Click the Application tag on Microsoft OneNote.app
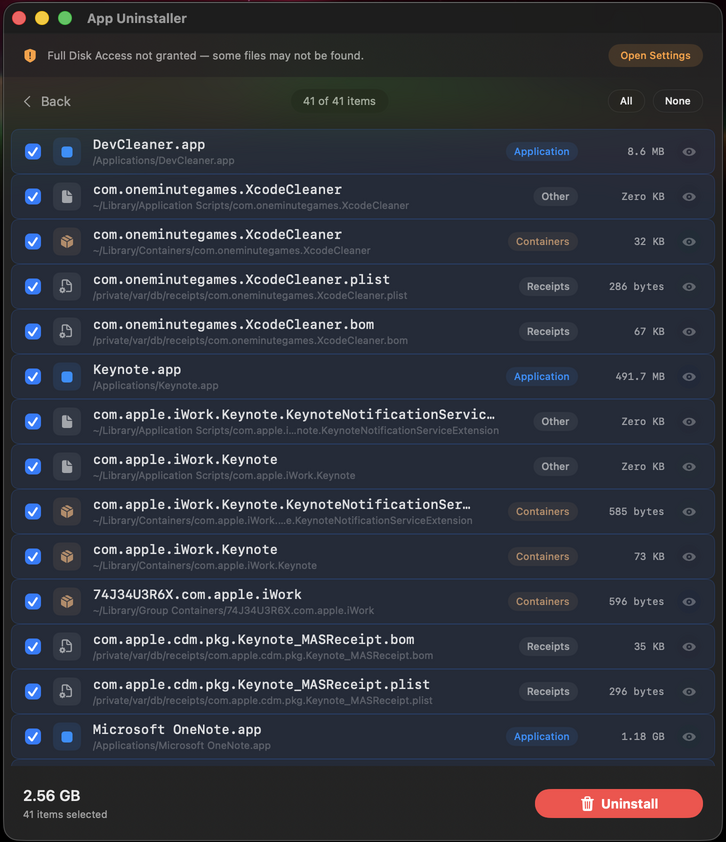 [541, 737]
